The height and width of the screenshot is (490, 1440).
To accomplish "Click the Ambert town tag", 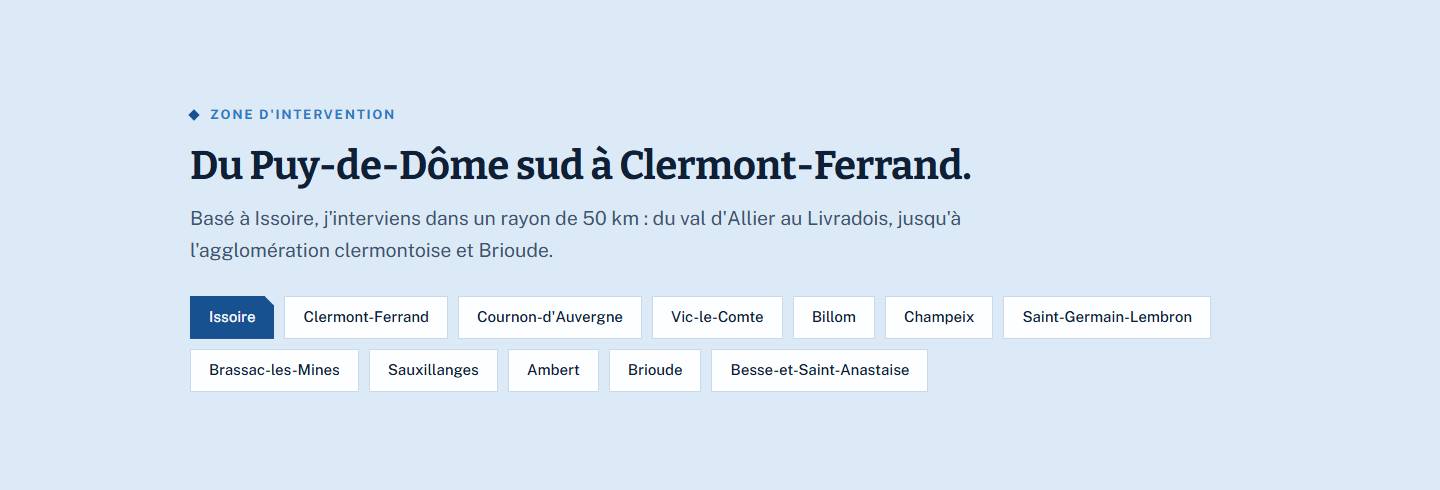I will (x=553, y=370).
